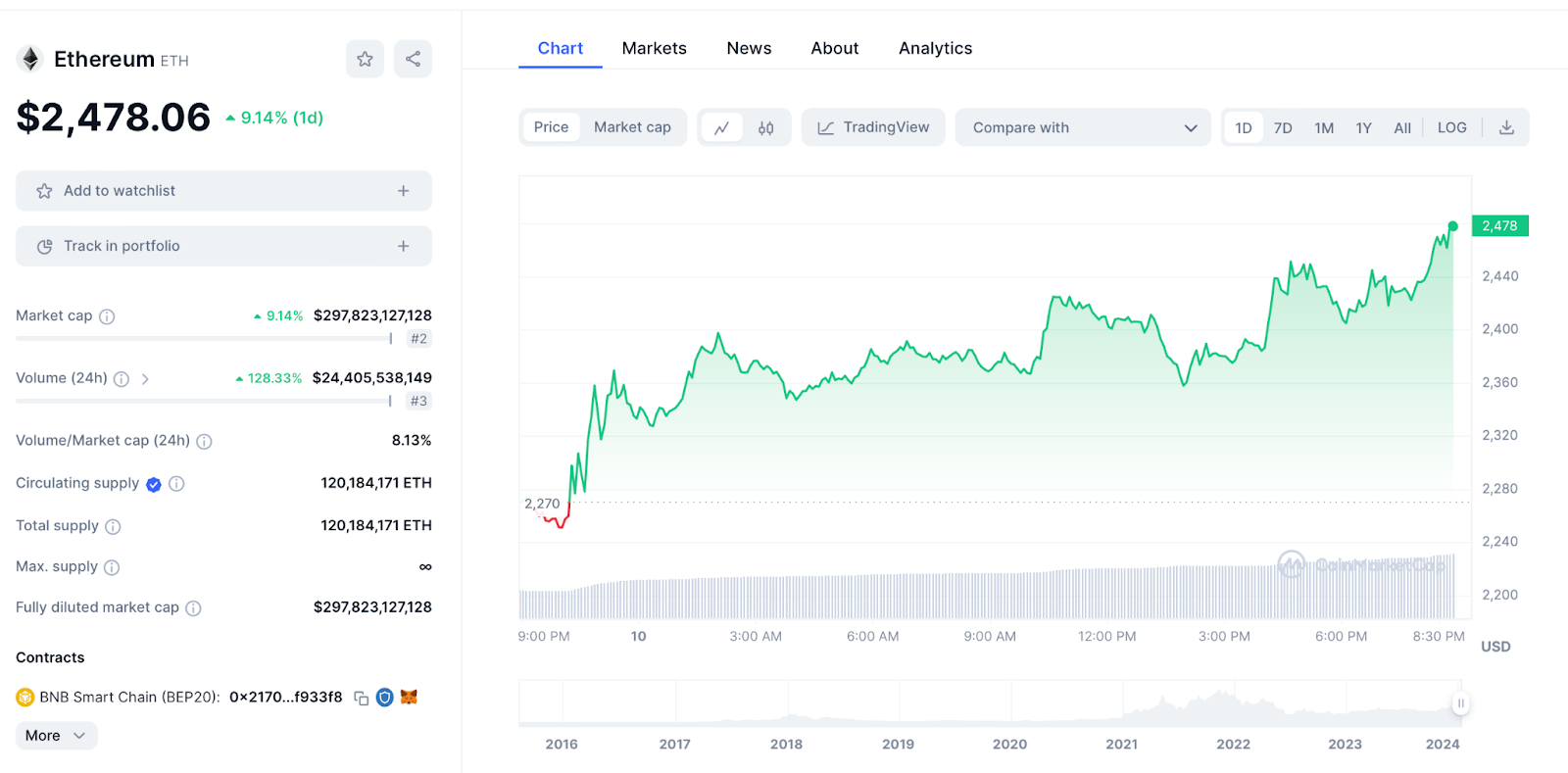Click the market cap rank progress bar
Viewport: 1568px width, 773px height.
tap(204, 339)
